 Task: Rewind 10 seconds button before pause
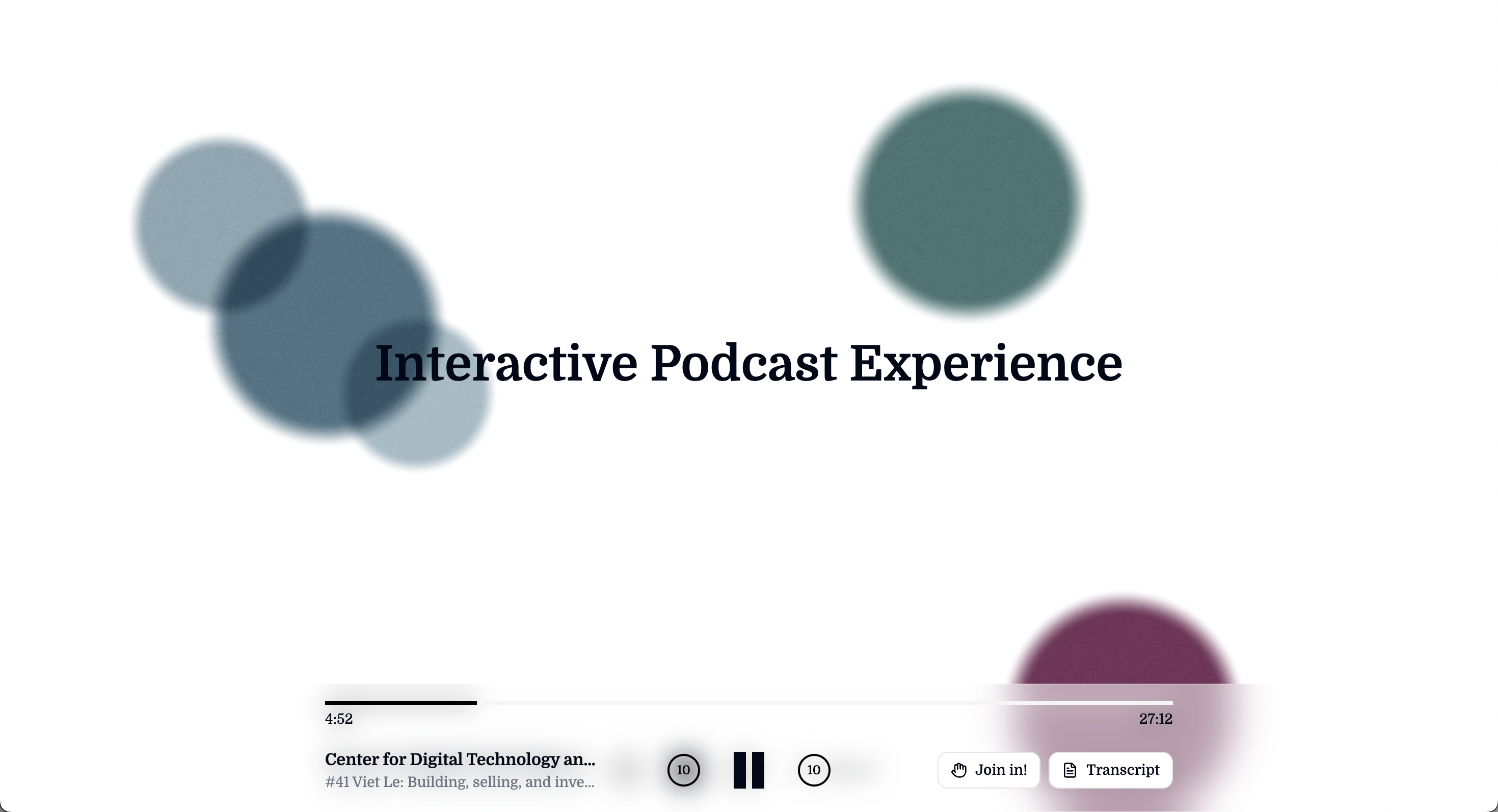pyautogui.click(x=683, y=770)
